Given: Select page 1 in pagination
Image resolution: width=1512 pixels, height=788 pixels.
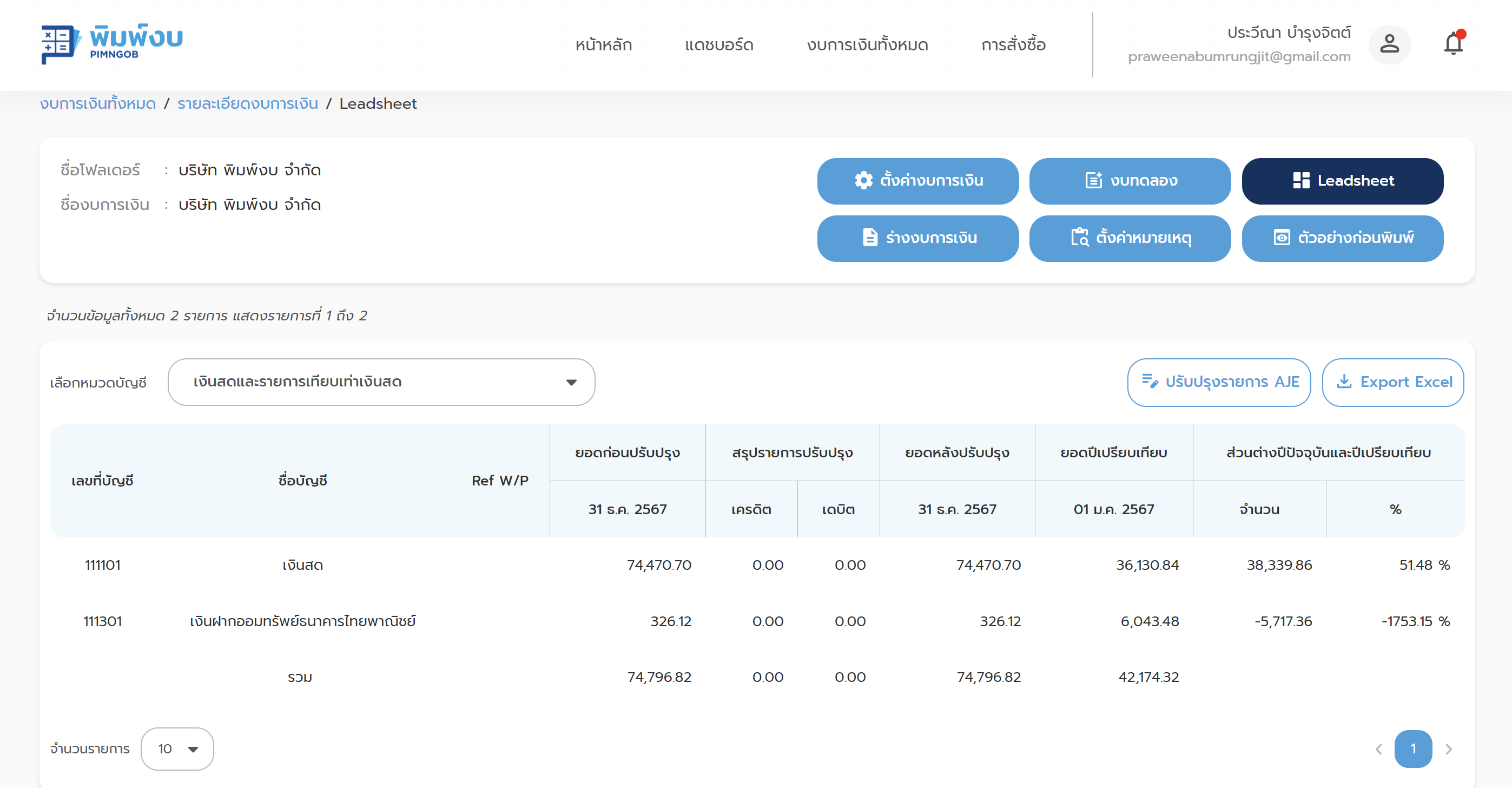Looking at the screenshot, I should click(1412, 748).
